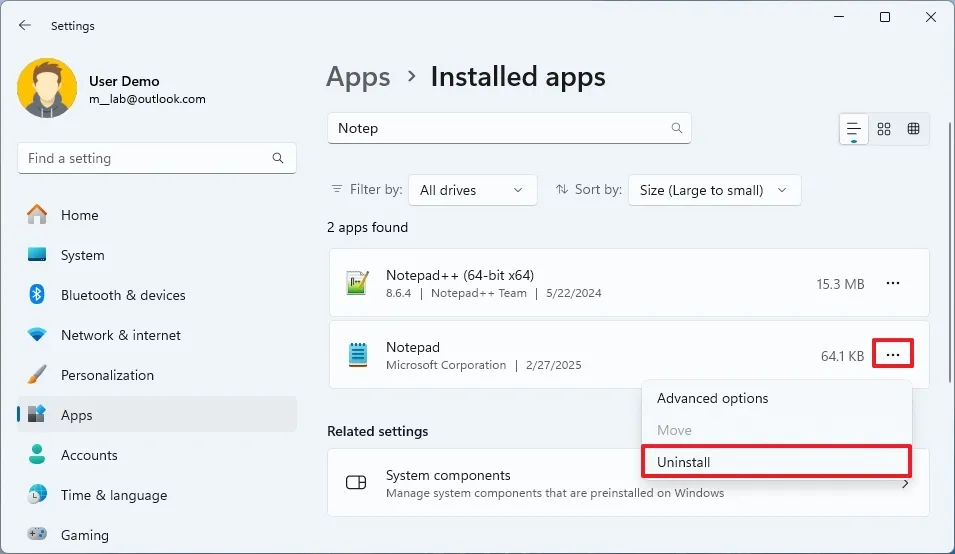
Task: Choose Uninstall from the context menu
Action: 777,462
